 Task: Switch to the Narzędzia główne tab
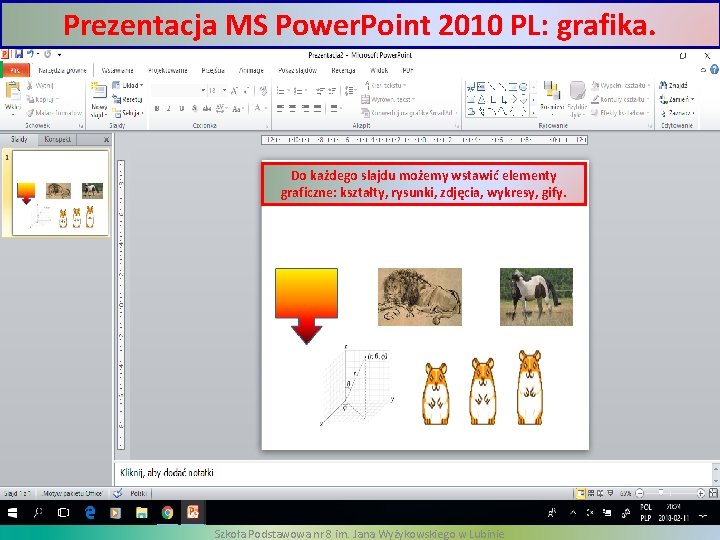pos(62,70)
